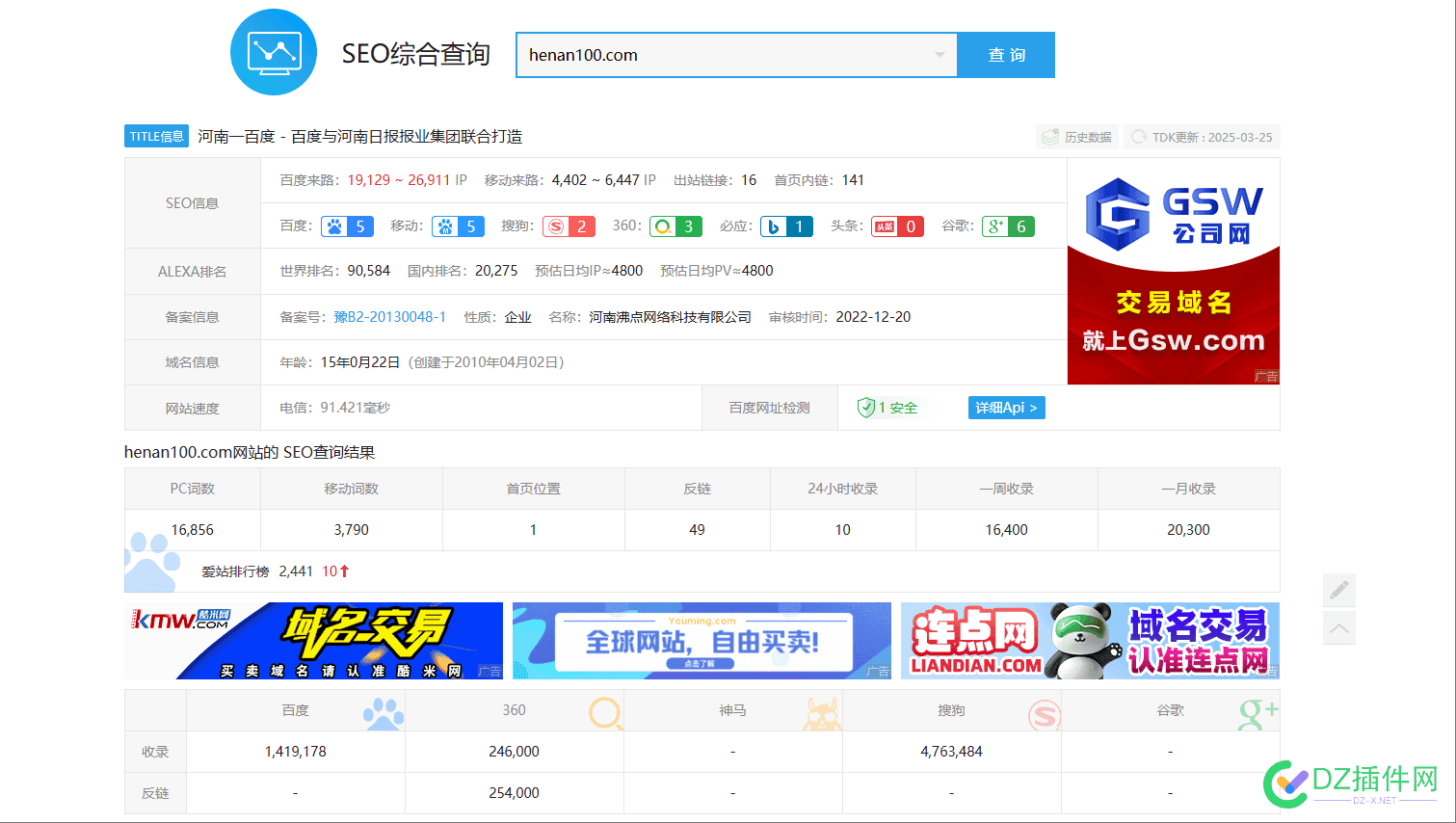Click the 搜狗 column S icon
The width and height of the screenshot is (1456, 823).
tap(1044, 715)
